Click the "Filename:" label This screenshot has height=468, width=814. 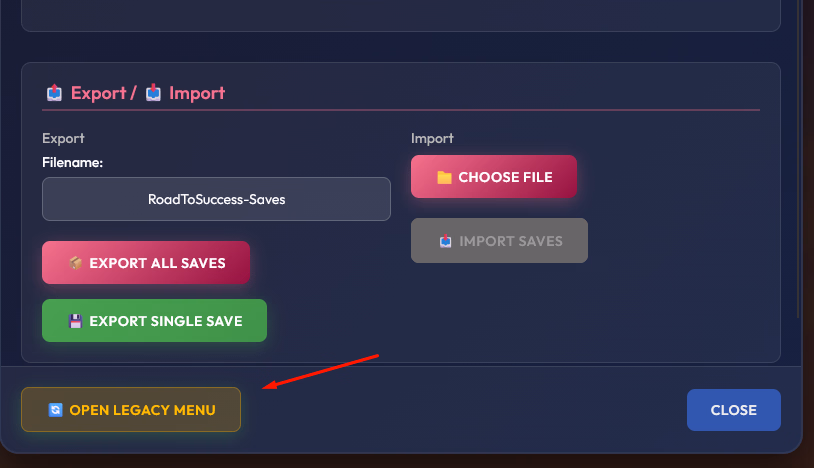pos(73,162)
